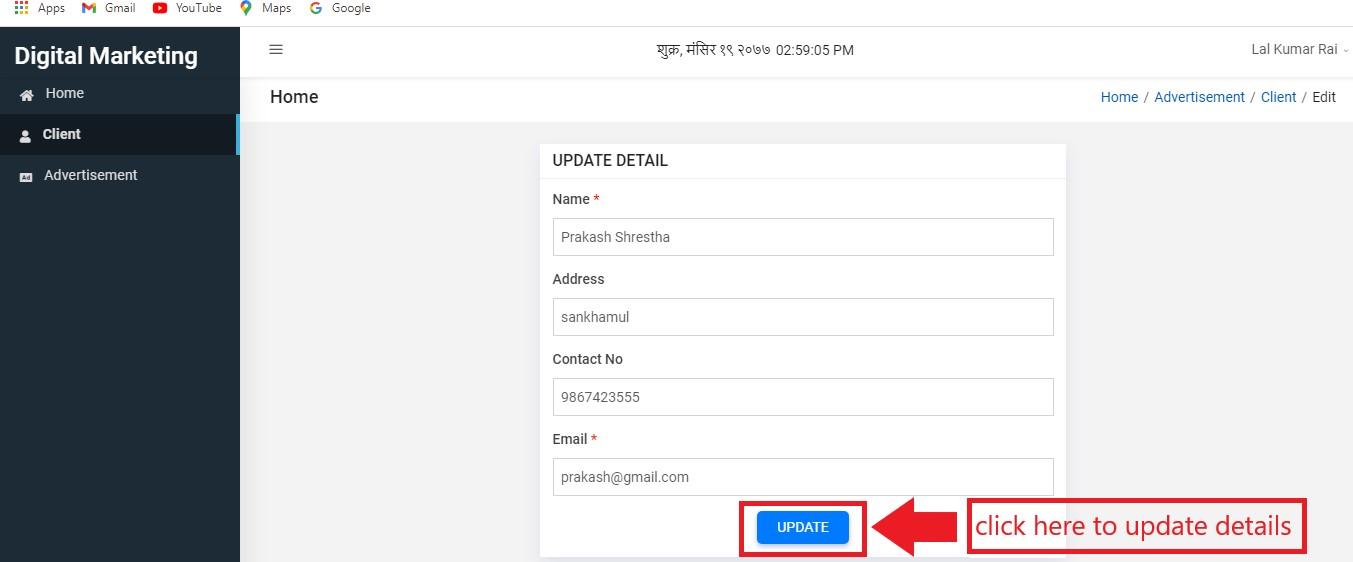1353x562 pixels.
Task: Focus the Address field containing sankhamul
Action: point(803,317)
